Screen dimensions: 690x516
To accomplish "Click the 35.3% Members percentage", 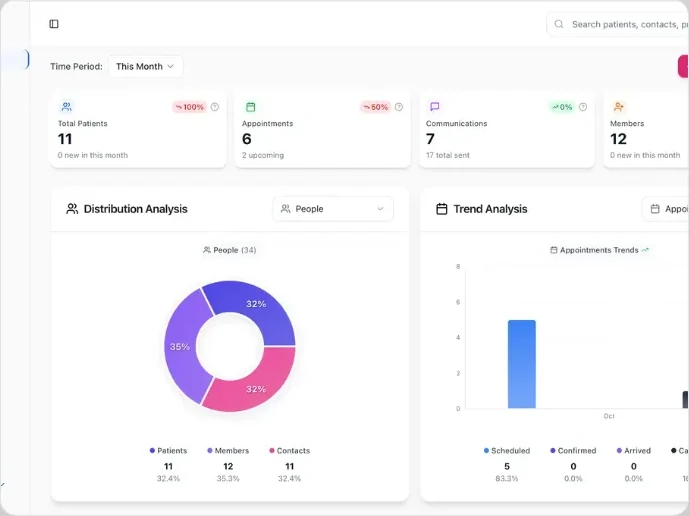I will [228, 479].
